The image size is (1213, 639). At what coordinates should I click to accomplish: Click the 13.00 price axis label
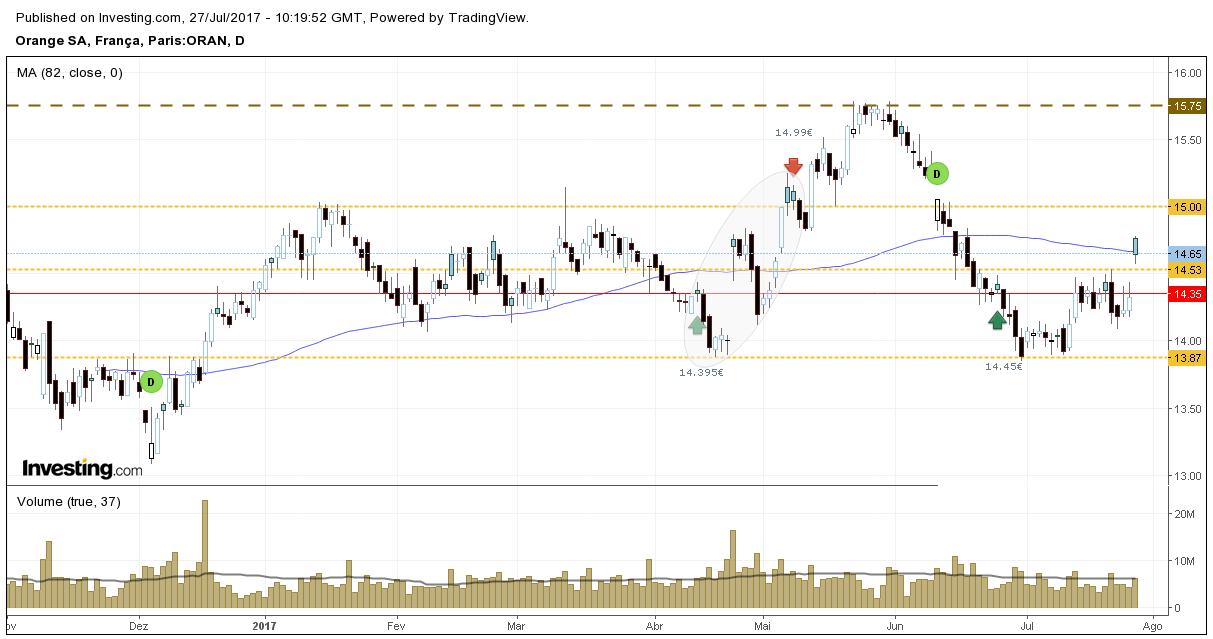pyautogui.click(x=1187, y=476)
